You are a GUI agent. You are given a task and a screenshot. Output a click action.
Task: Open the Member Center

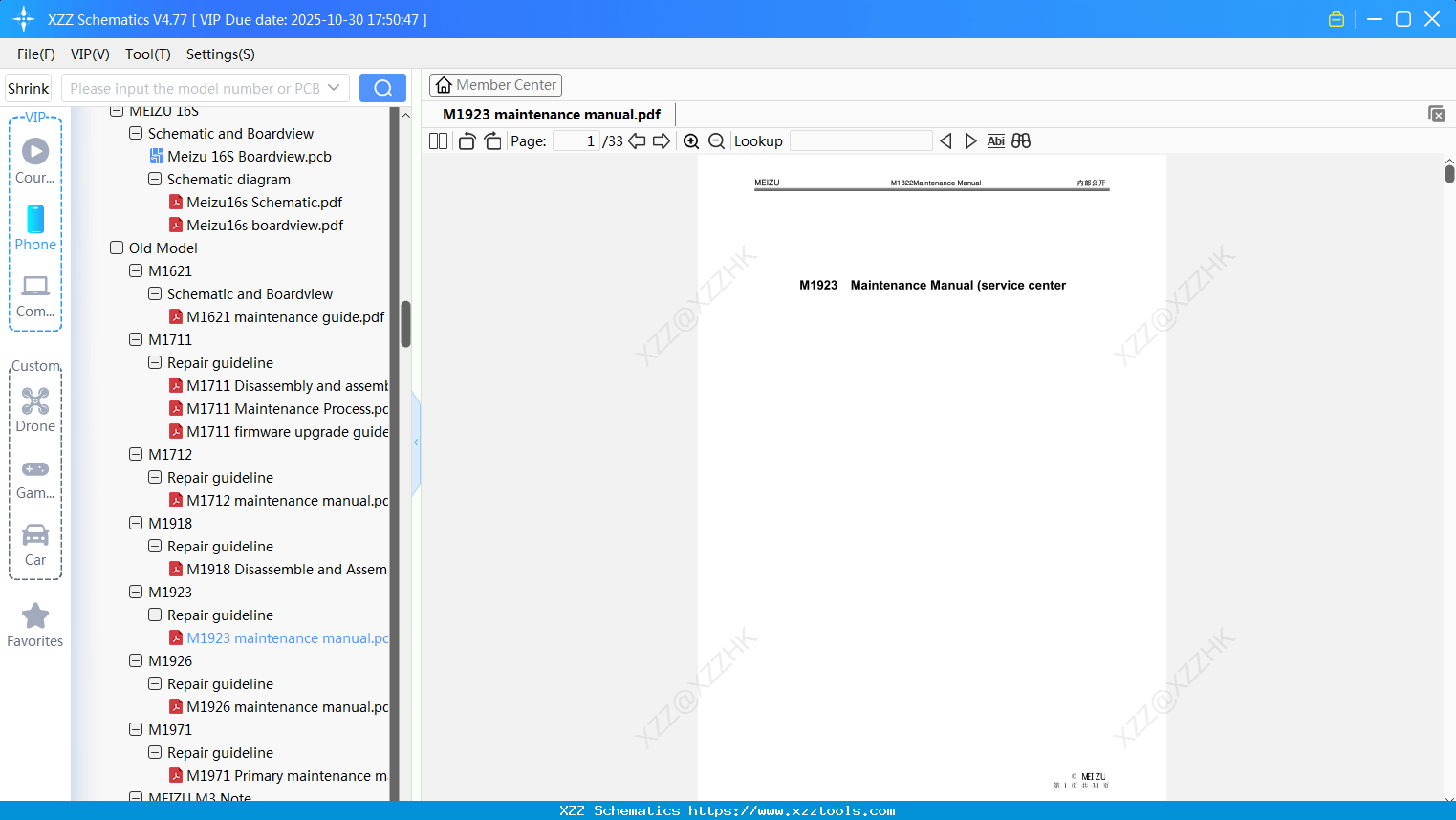coord(495,85)
